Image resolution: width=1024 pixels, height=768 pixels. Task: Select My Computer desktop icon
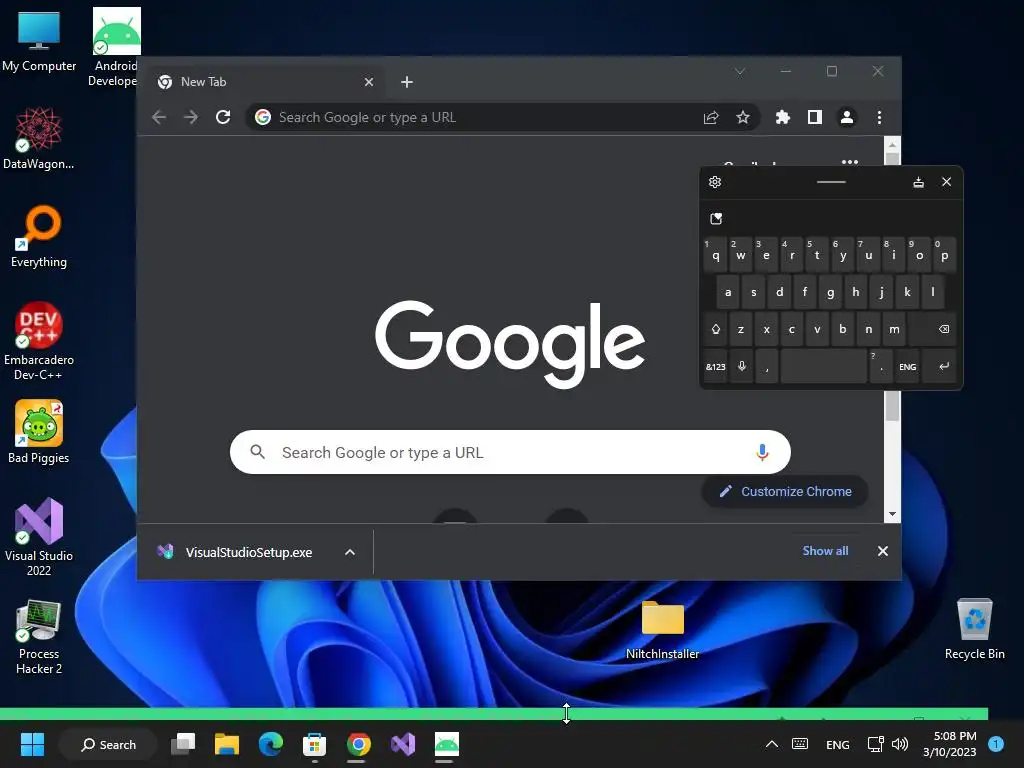pos(39,40)
